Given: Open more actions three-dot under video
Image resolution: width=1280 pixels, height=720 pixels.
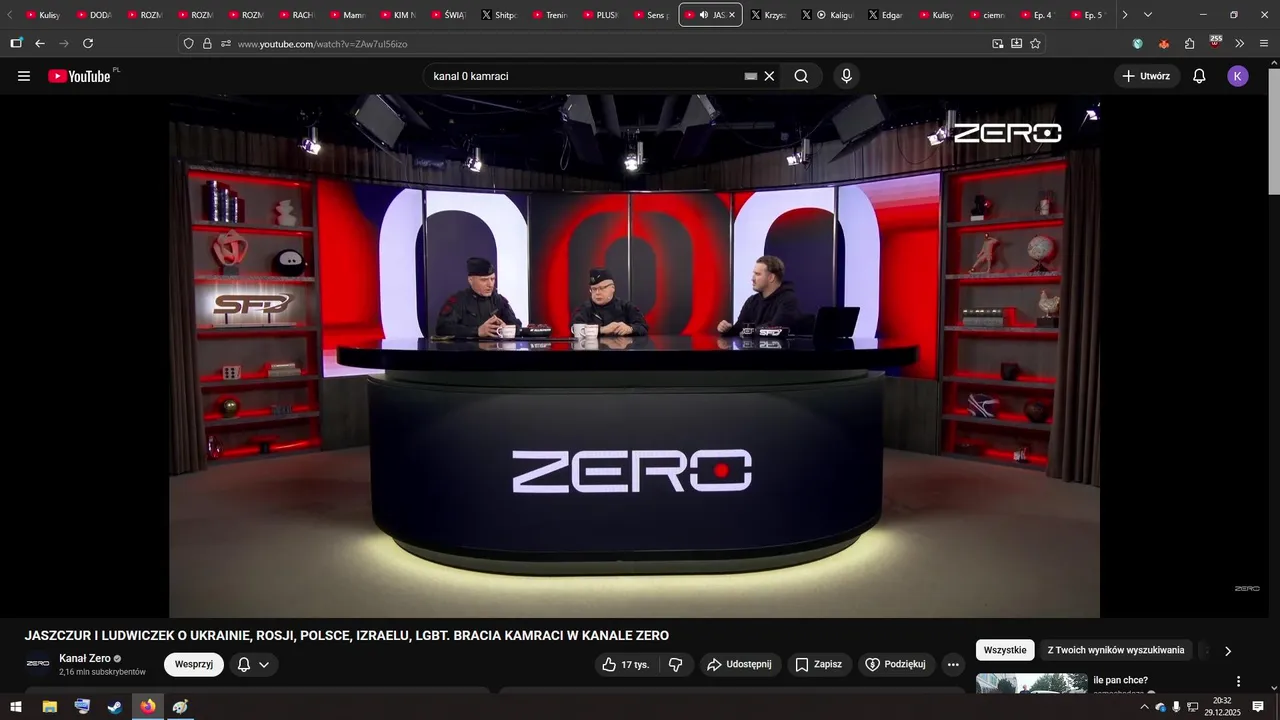Looking at the screenshot, I should [x=953, y=664].
